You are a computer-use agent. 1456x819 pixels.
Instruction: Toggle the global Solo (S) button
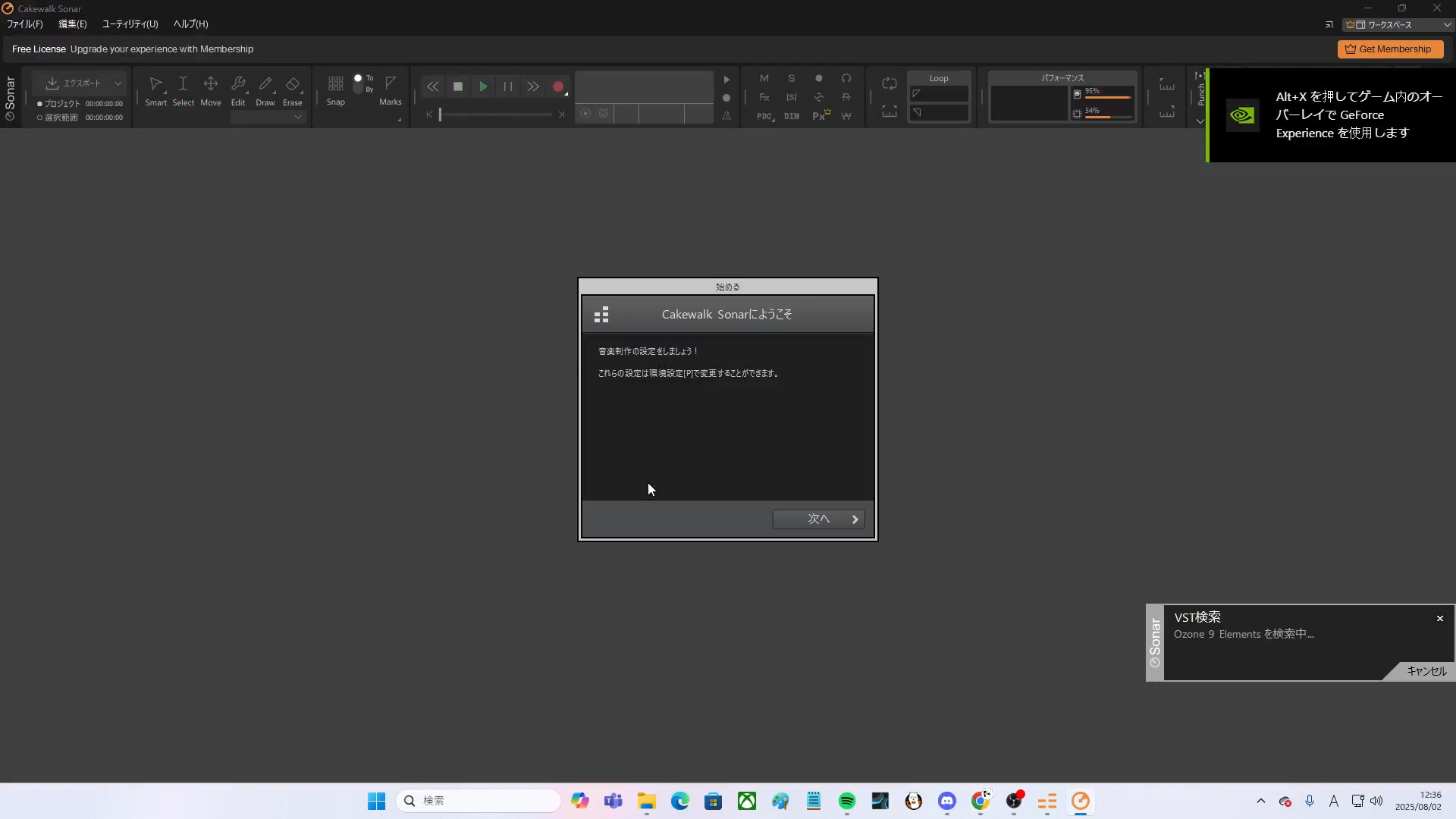[x=792, y=78]
